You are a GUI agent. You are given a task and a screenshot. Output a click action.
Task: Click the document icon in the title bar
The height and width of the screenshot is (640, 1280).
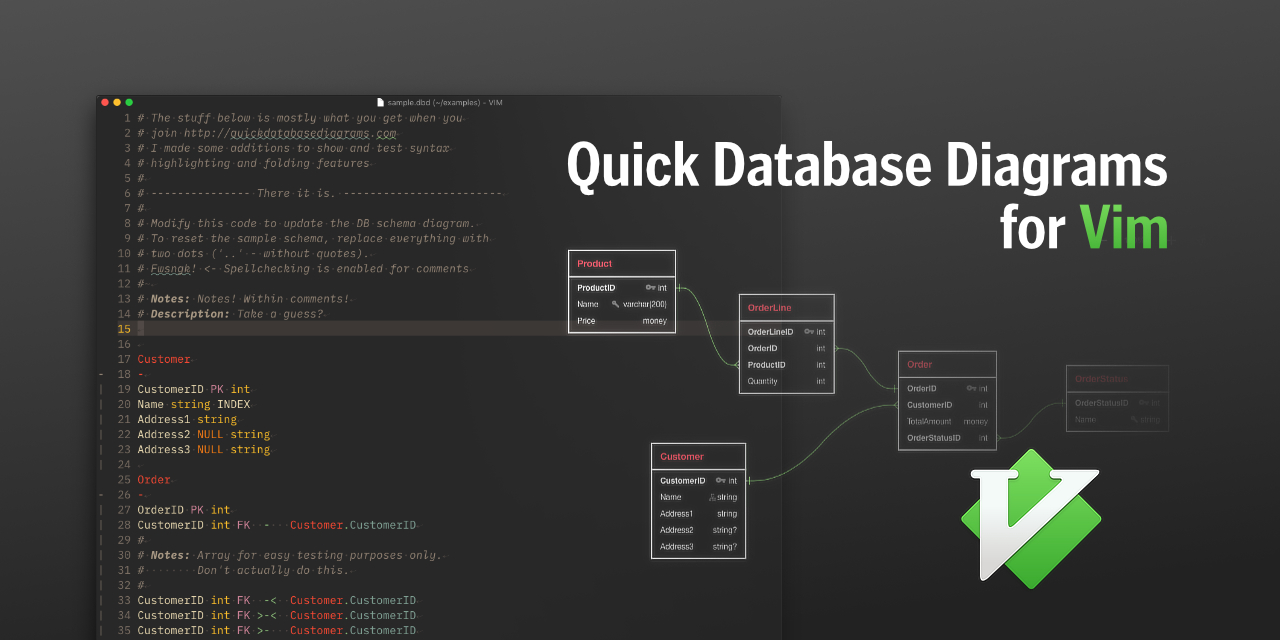point(381,102)
